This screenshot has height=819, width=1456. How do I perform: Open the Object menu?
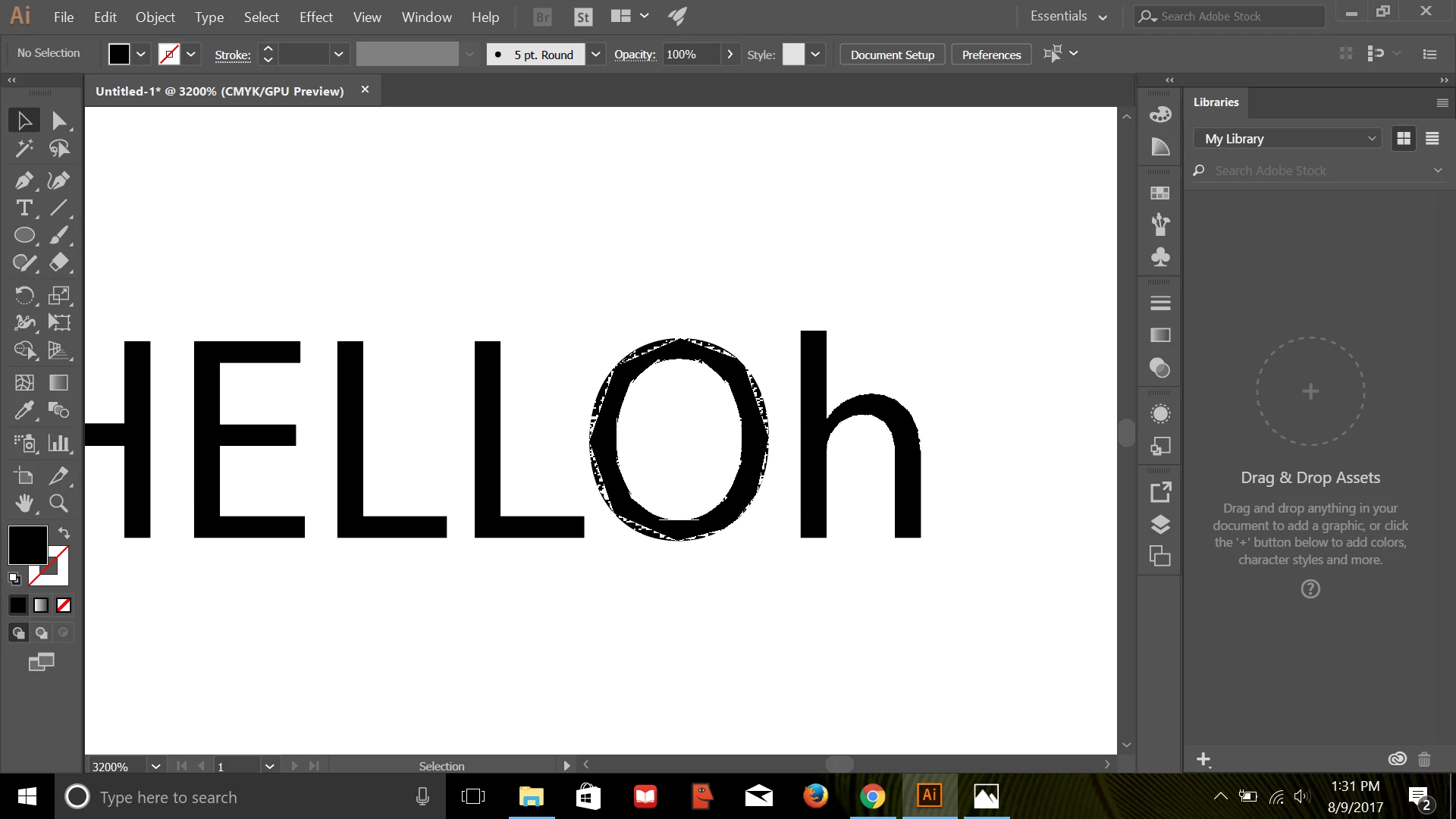[155, 17]
